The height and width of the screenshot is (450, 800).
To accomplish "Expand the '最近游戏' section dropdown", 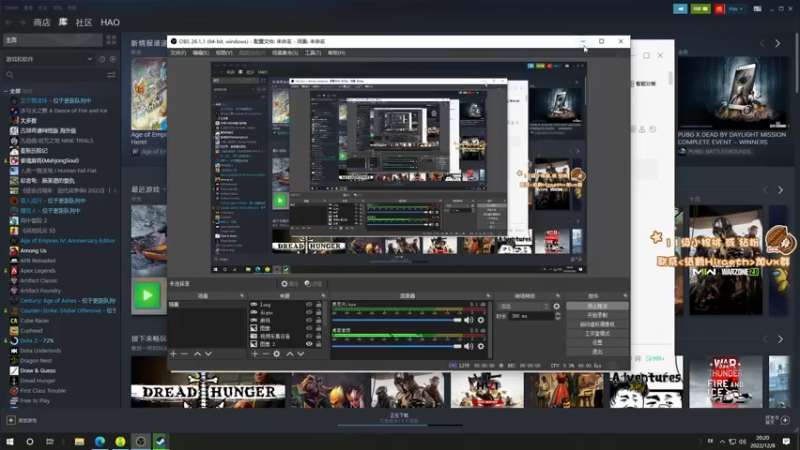I will point(164,190).
